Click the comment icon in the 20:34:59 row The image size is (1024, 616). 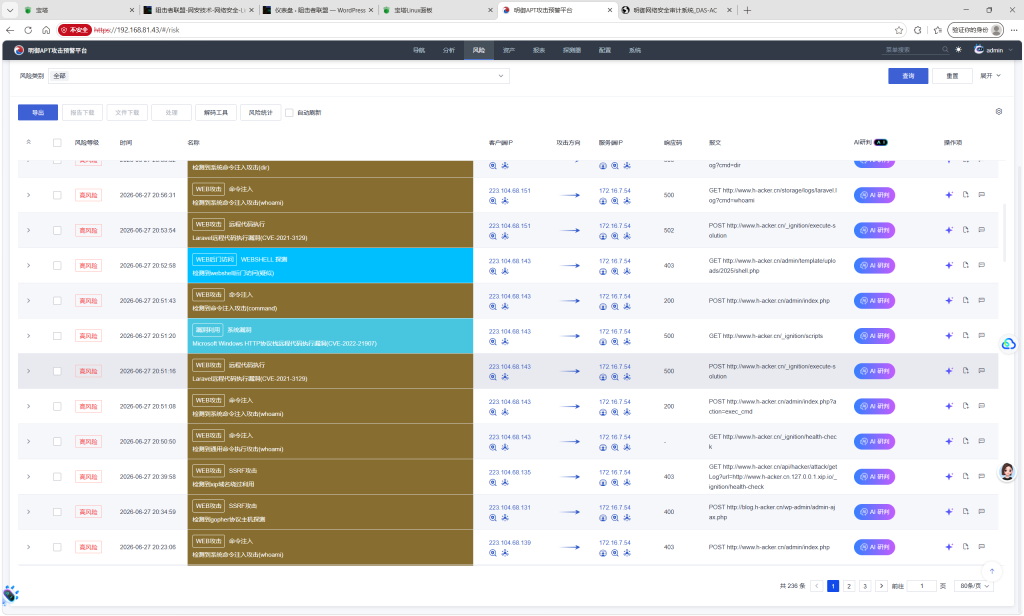982,511
